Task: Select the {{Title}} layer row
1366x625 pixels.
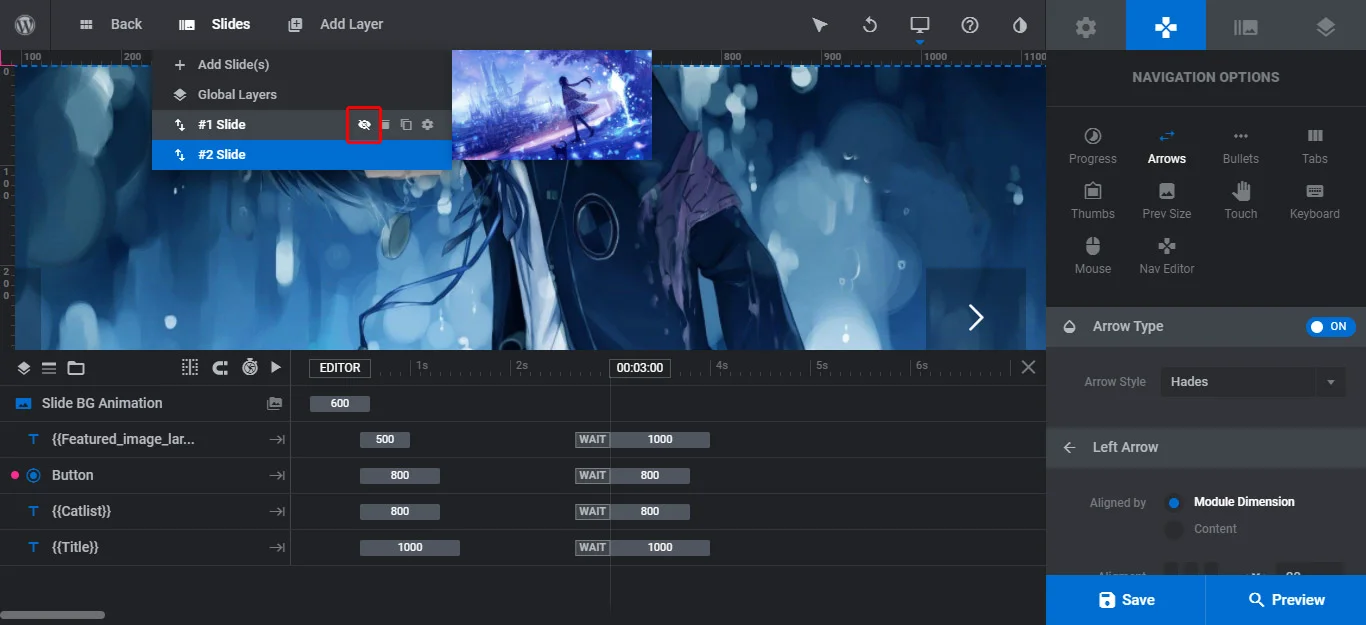Action: pyautogui.click(x=145, y=548)
